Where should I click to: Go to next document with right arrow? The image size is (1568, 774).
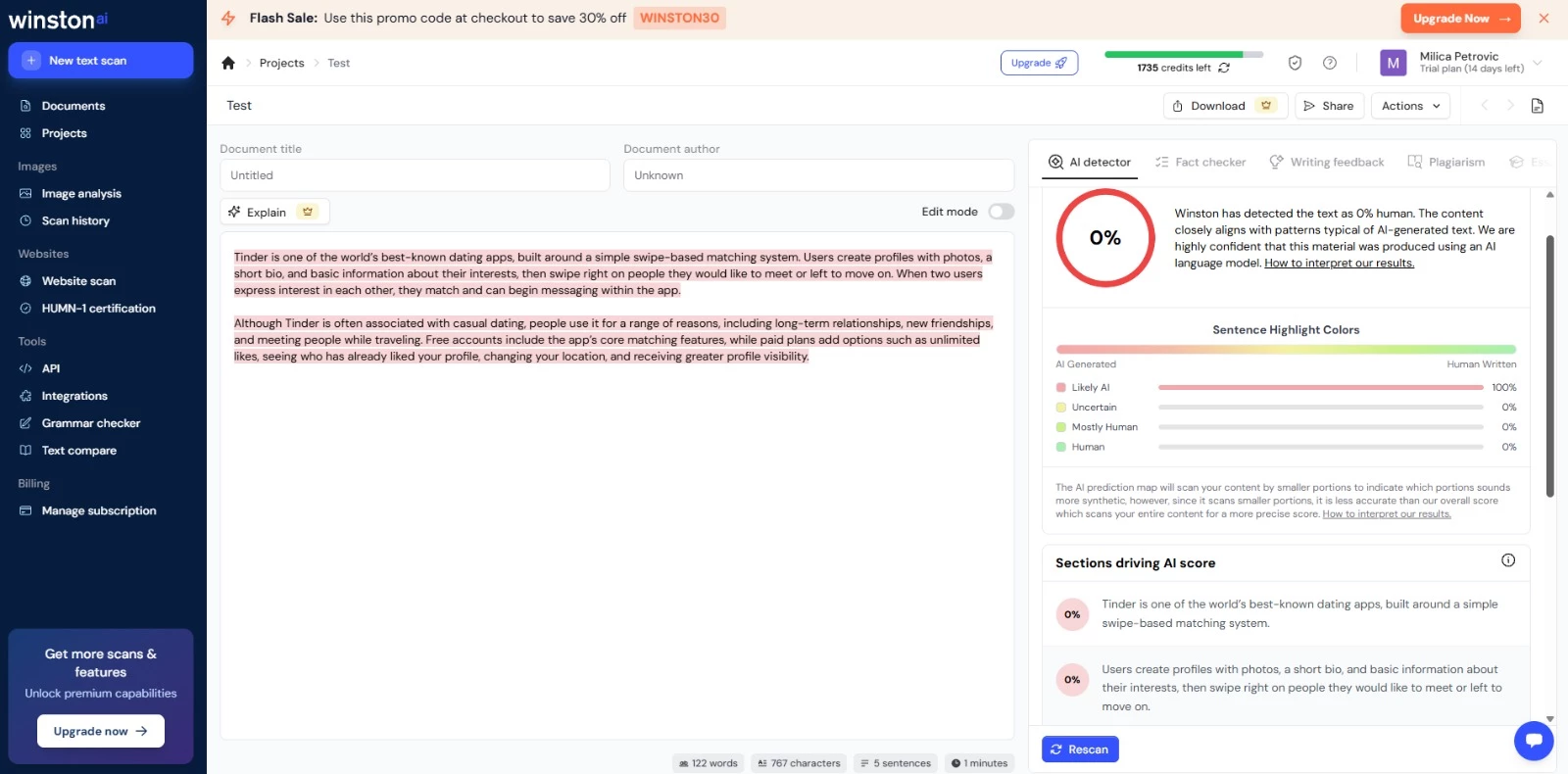tap(1510, 106)
